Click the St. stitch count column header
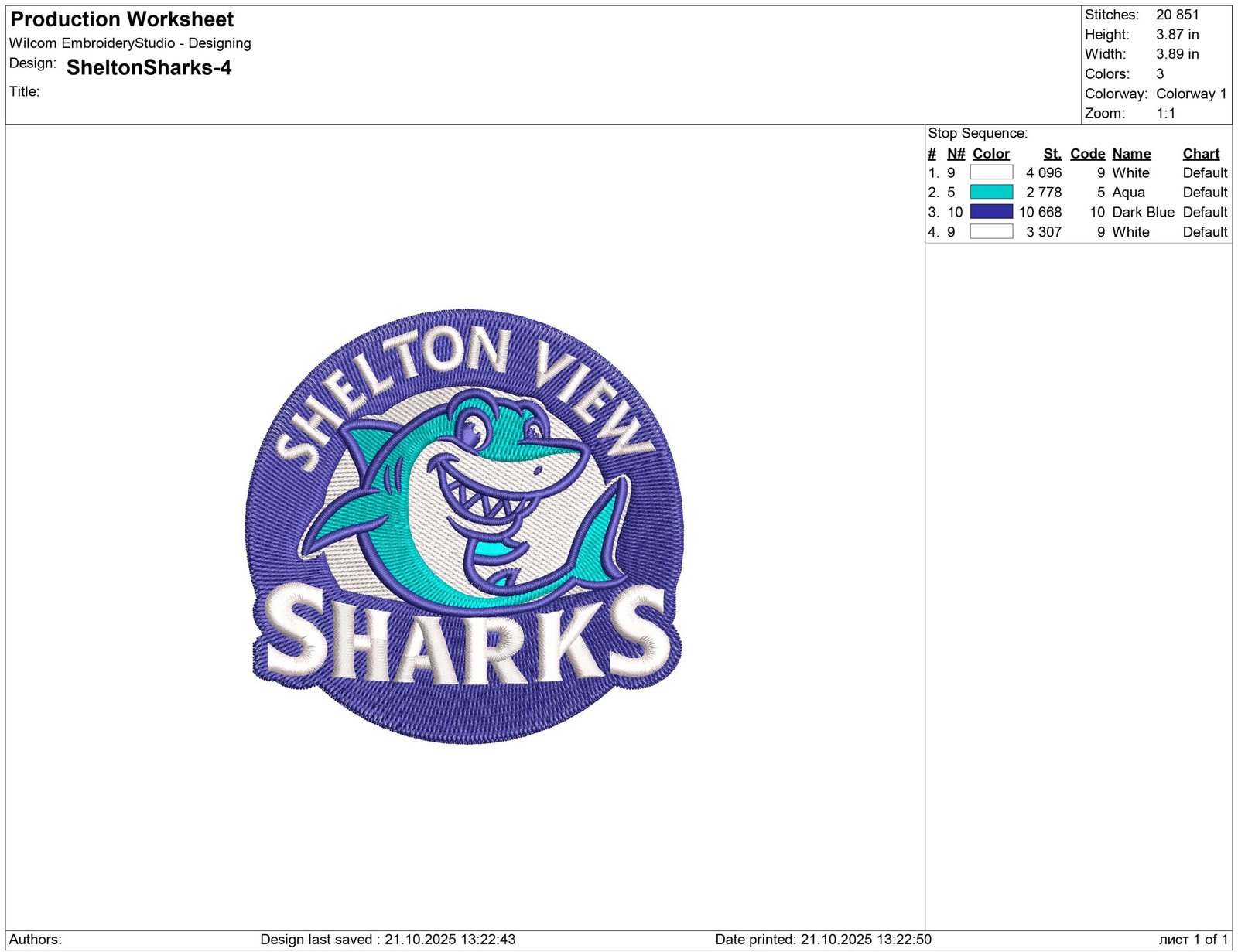Screen dimensions: 1238x952 (x=1052, y=154)
